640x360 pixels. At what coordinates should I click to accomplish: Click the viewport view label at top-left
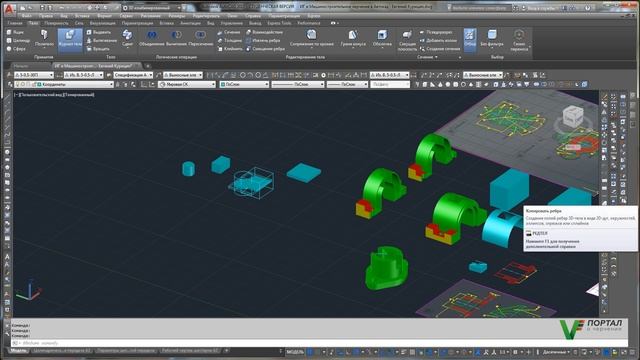coord(55,95)
